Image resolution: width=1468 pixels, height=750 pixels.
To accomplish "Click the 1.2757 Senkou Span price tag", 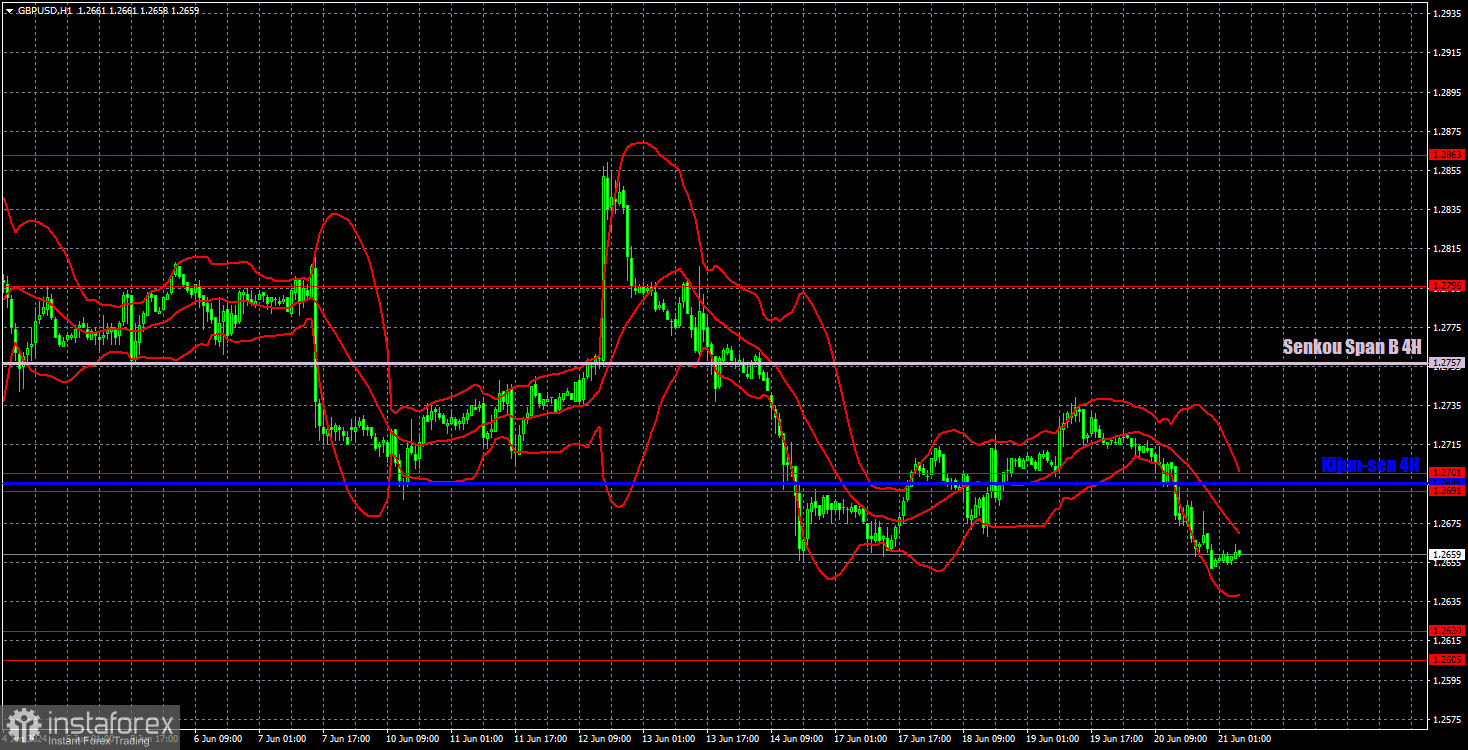I will coord(1448,362).
